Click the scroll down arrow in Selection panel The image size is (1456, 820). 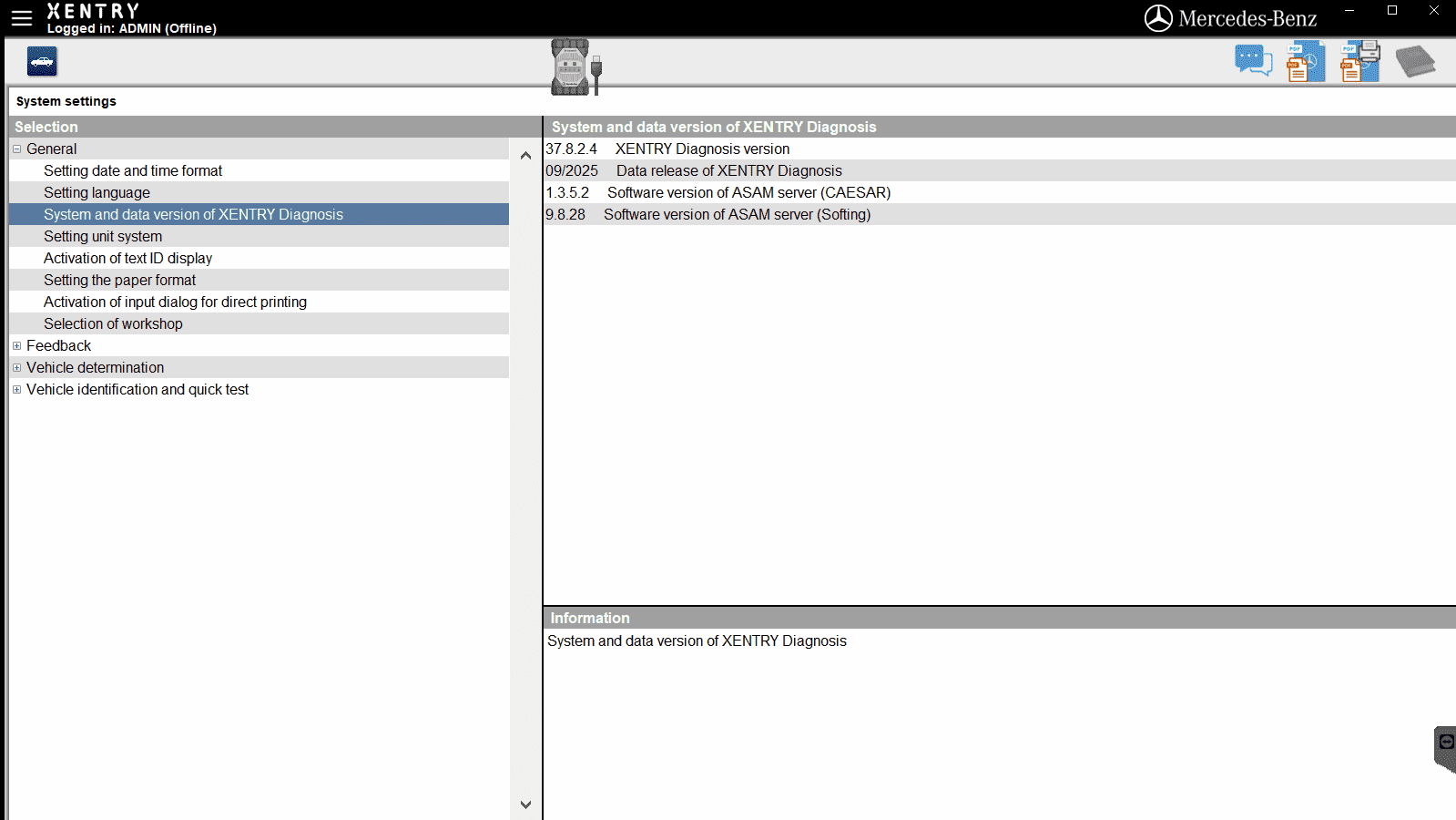click(x=525, y=805)
